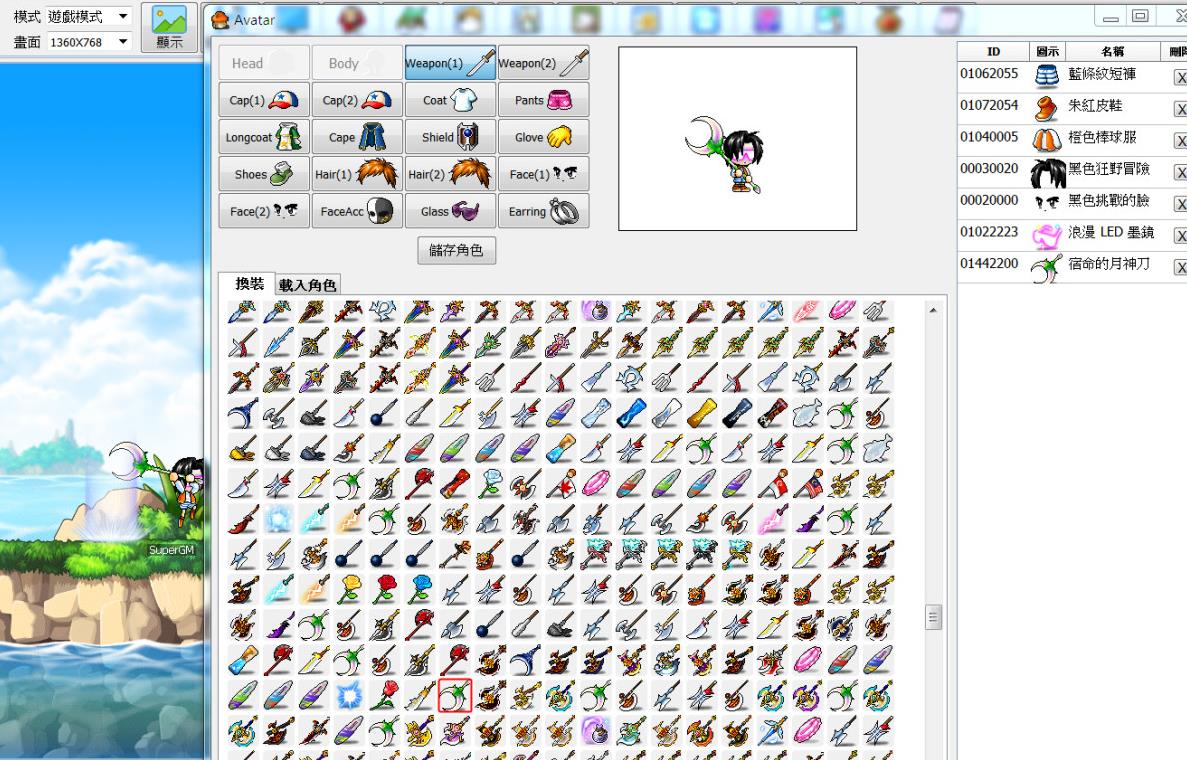The image size is (1187, 760).
Task: Open the Cap(2) item category
Action: pos(357,100)
